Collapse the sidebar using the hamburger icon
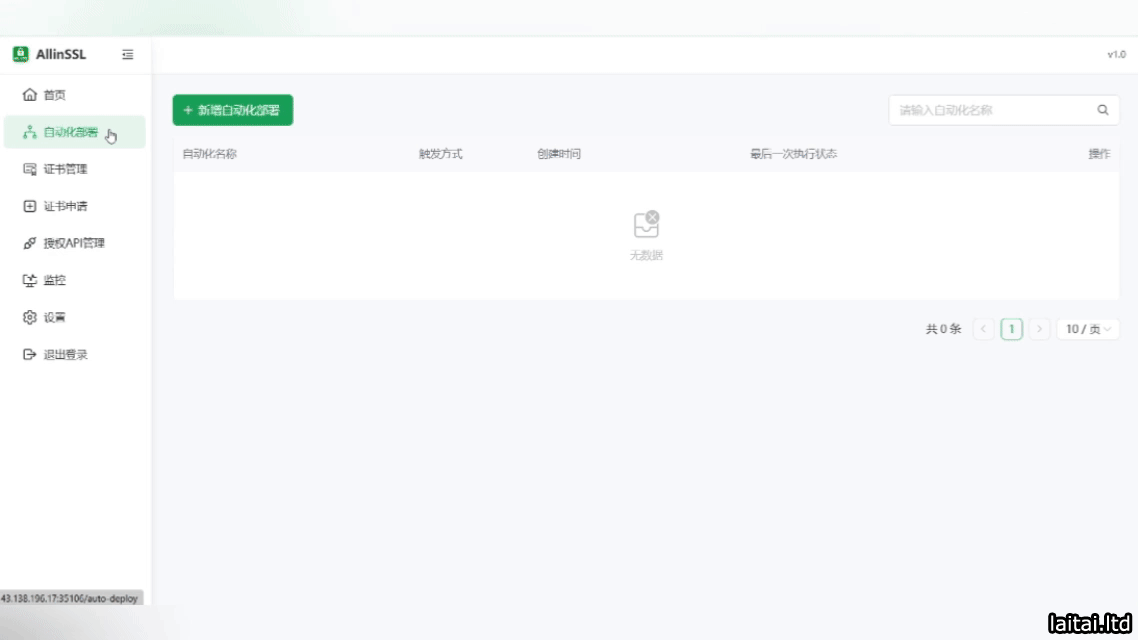This screenshot has width=1138, height=640. [128, 55]
